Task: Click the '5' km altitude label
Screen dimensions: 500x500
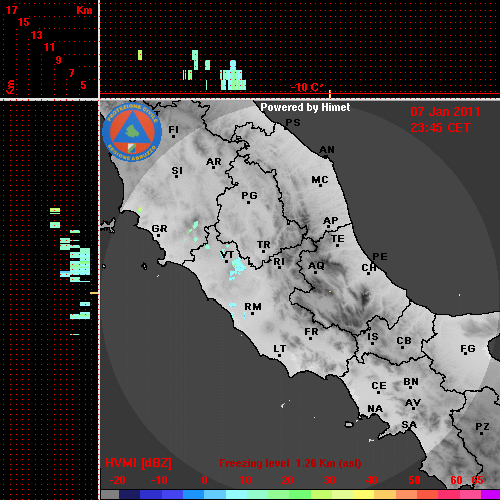Action: pos(83,85)
